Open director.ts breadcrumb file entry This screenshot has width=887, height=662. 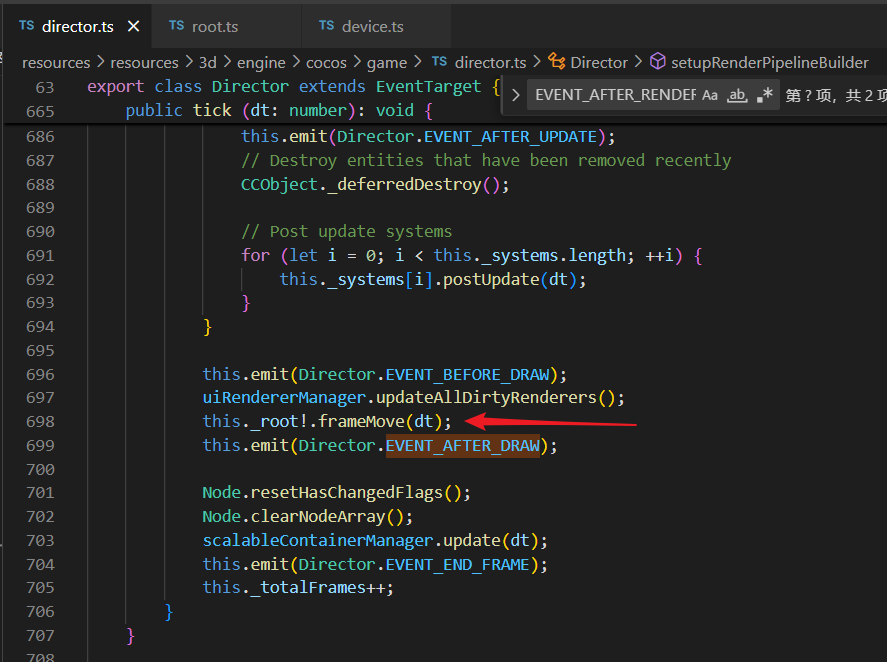point(490,62)
